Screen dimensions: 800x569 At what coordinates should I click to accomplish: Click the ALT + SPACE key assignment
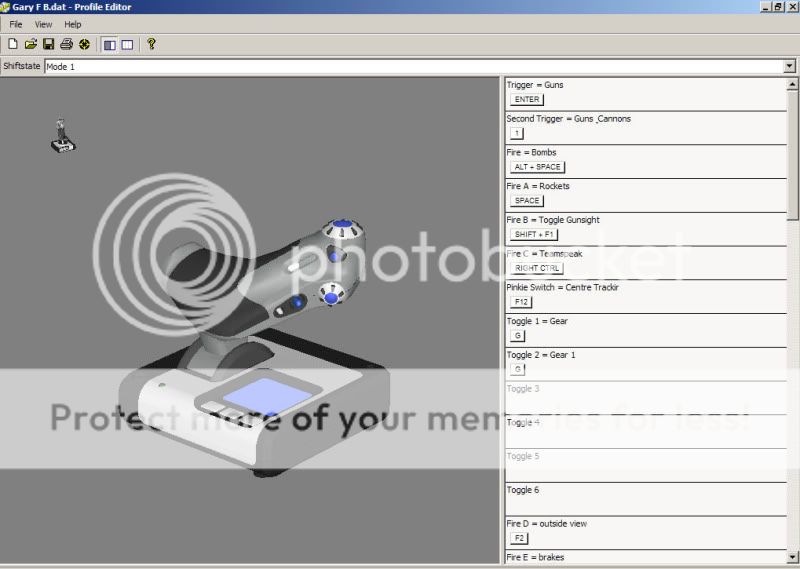(x=538, y=167)
